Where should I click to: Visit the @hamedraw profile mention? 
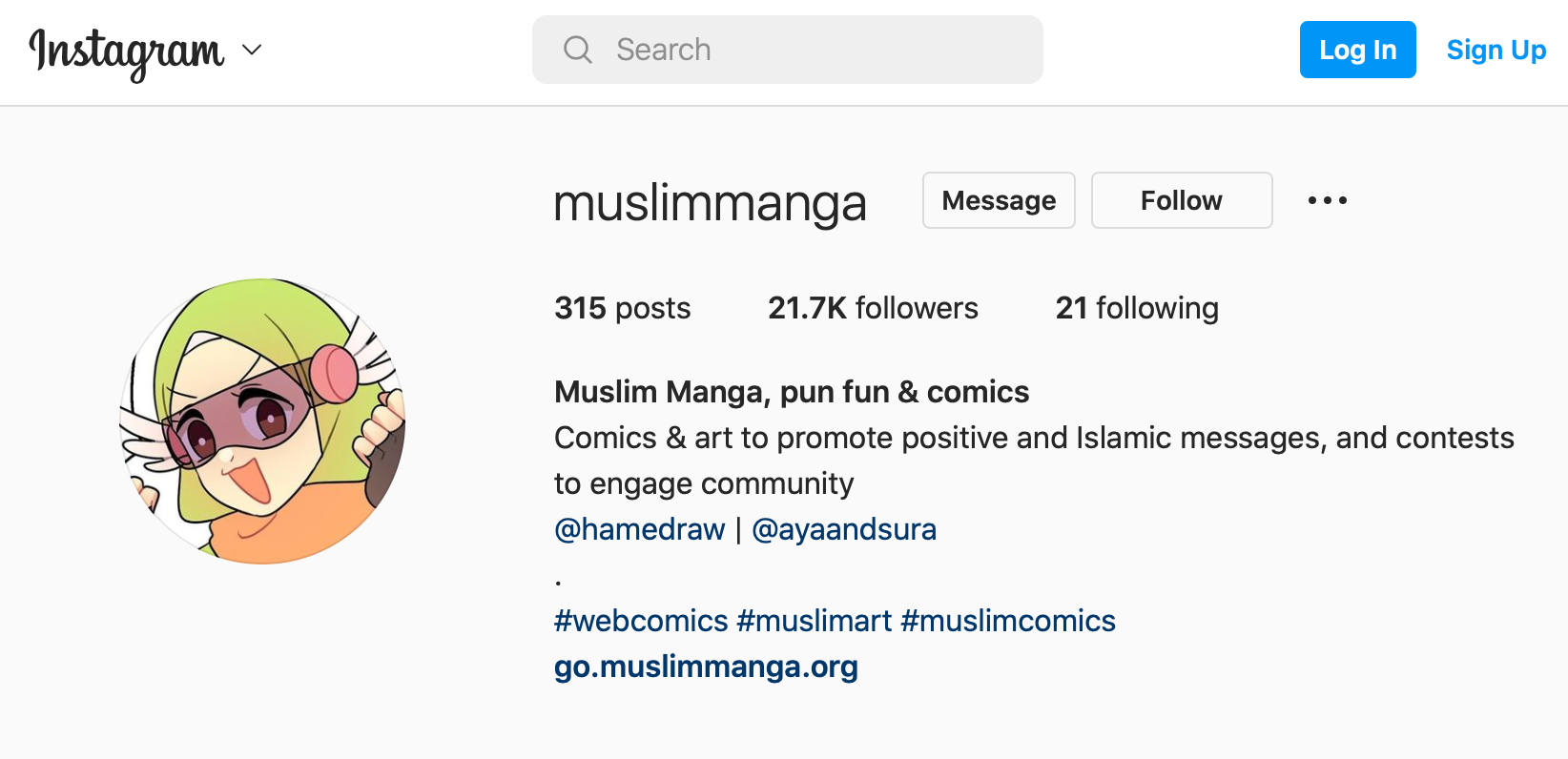pyautogui.click(x=640, y=529)
